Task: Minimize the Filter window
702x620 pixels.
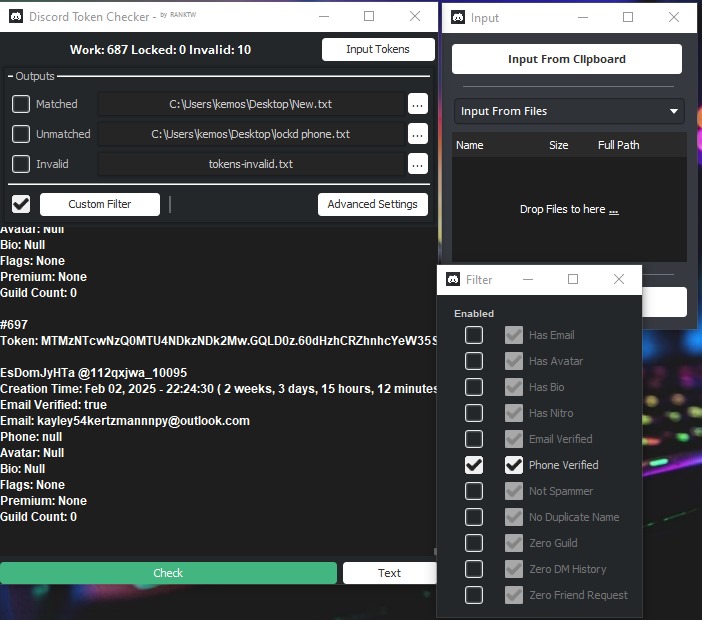Action: 528,279
